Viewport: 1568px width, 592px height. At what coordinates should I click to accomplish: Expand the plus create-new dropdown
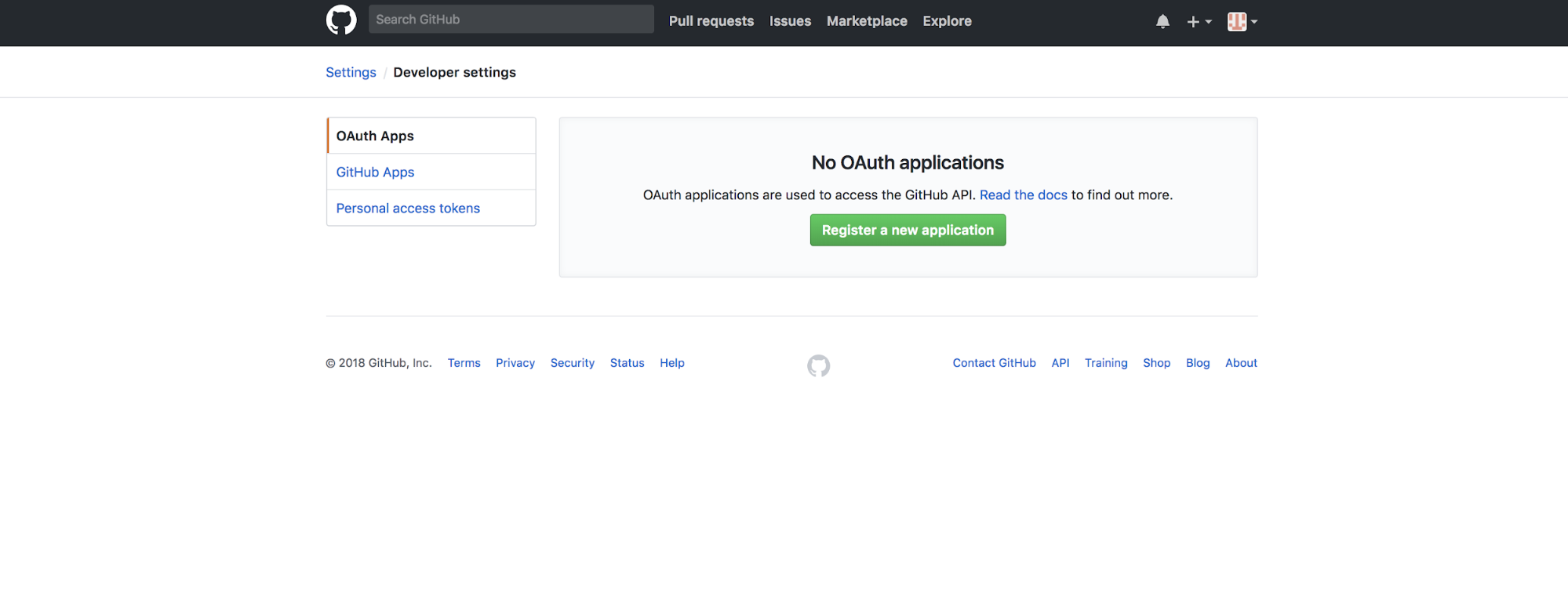(1199, 22)
